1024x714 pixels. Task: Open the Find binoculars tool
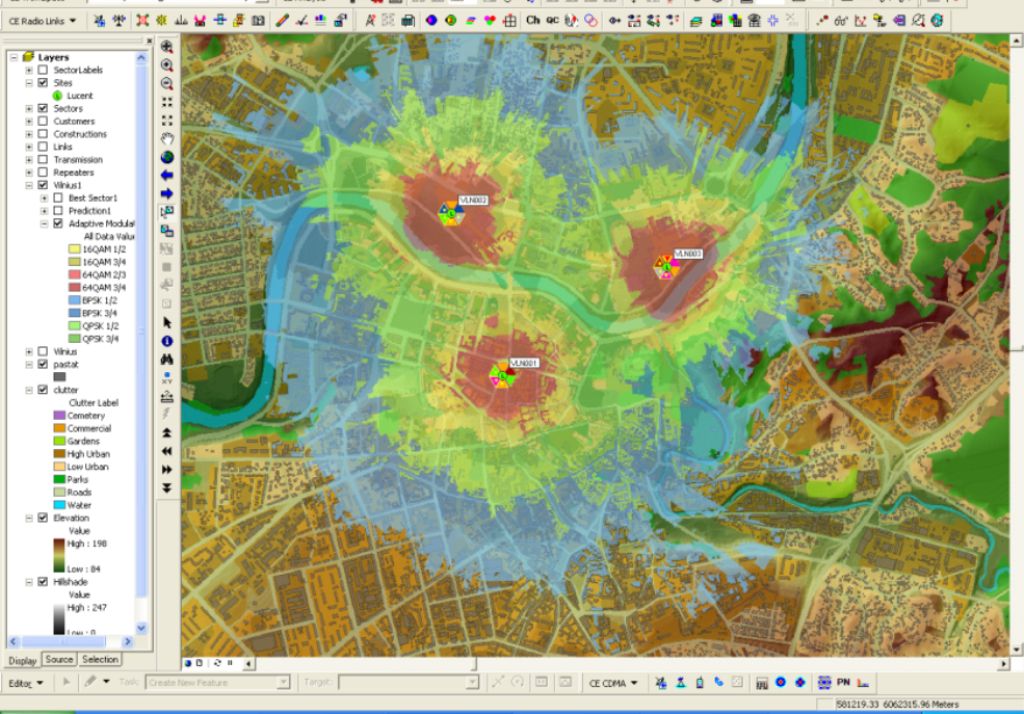pos(167,359)
